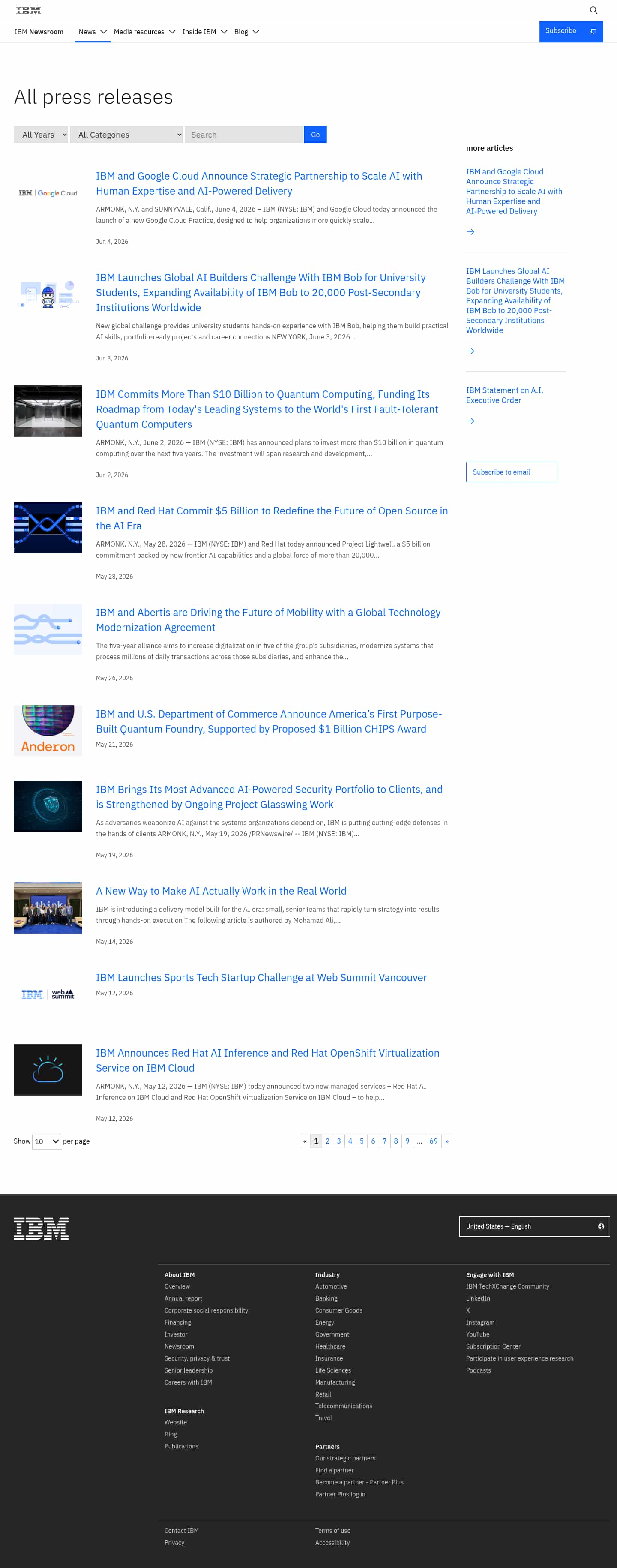617x1568 pixels.
Task: Click the IBM Bob robot thumbnail
Action: tap(48, 294)
